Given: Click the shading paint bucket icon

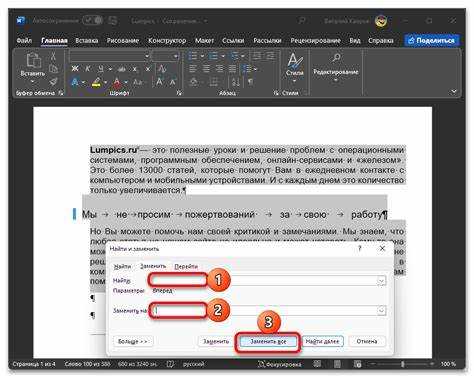Looking at the screenshot, I should (193, 82).
